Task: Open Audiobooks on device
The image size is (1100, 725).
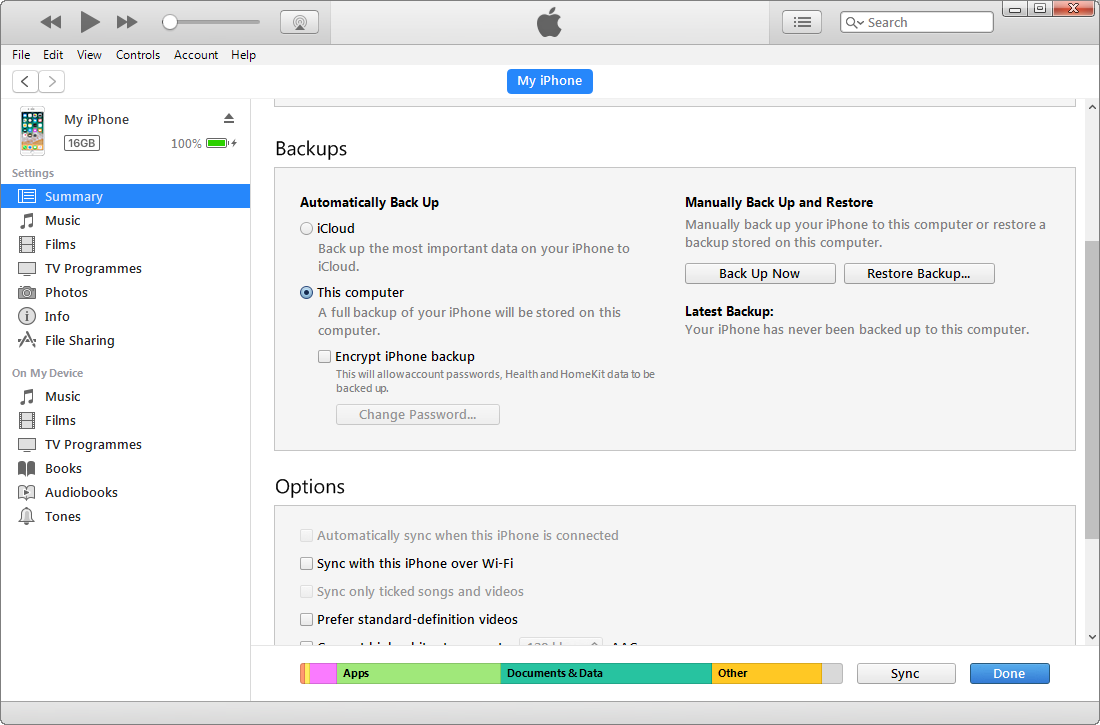Action: pos(126,492)
